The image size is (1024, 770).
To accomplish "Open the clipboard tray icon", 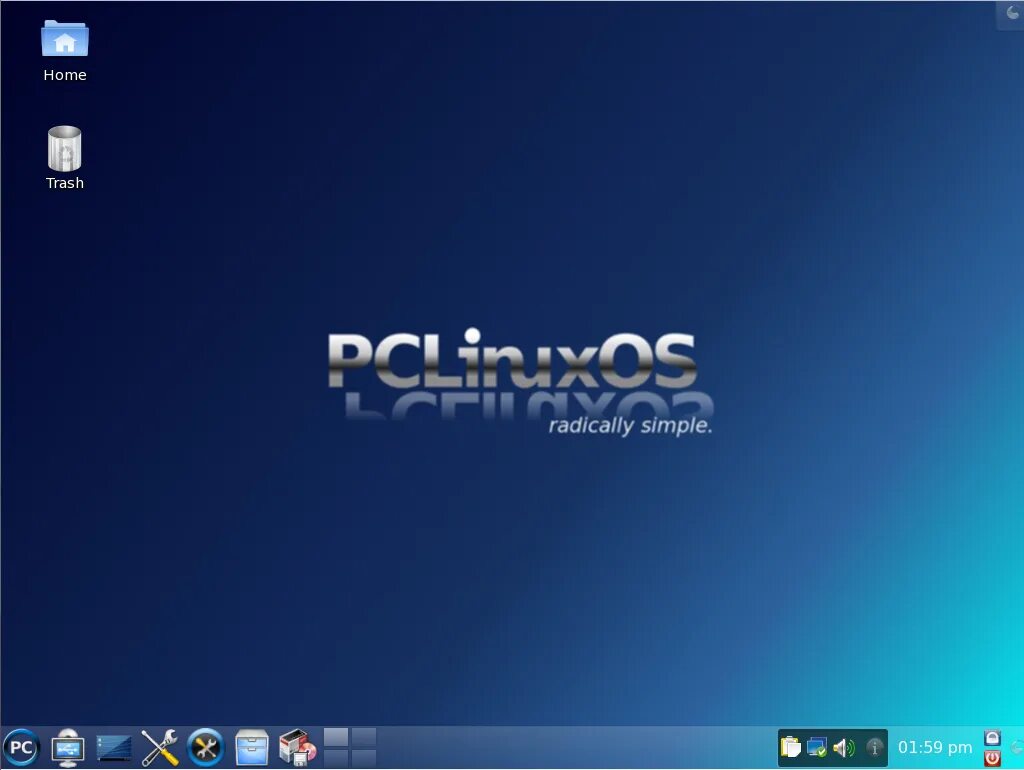I will pos(790,747).
